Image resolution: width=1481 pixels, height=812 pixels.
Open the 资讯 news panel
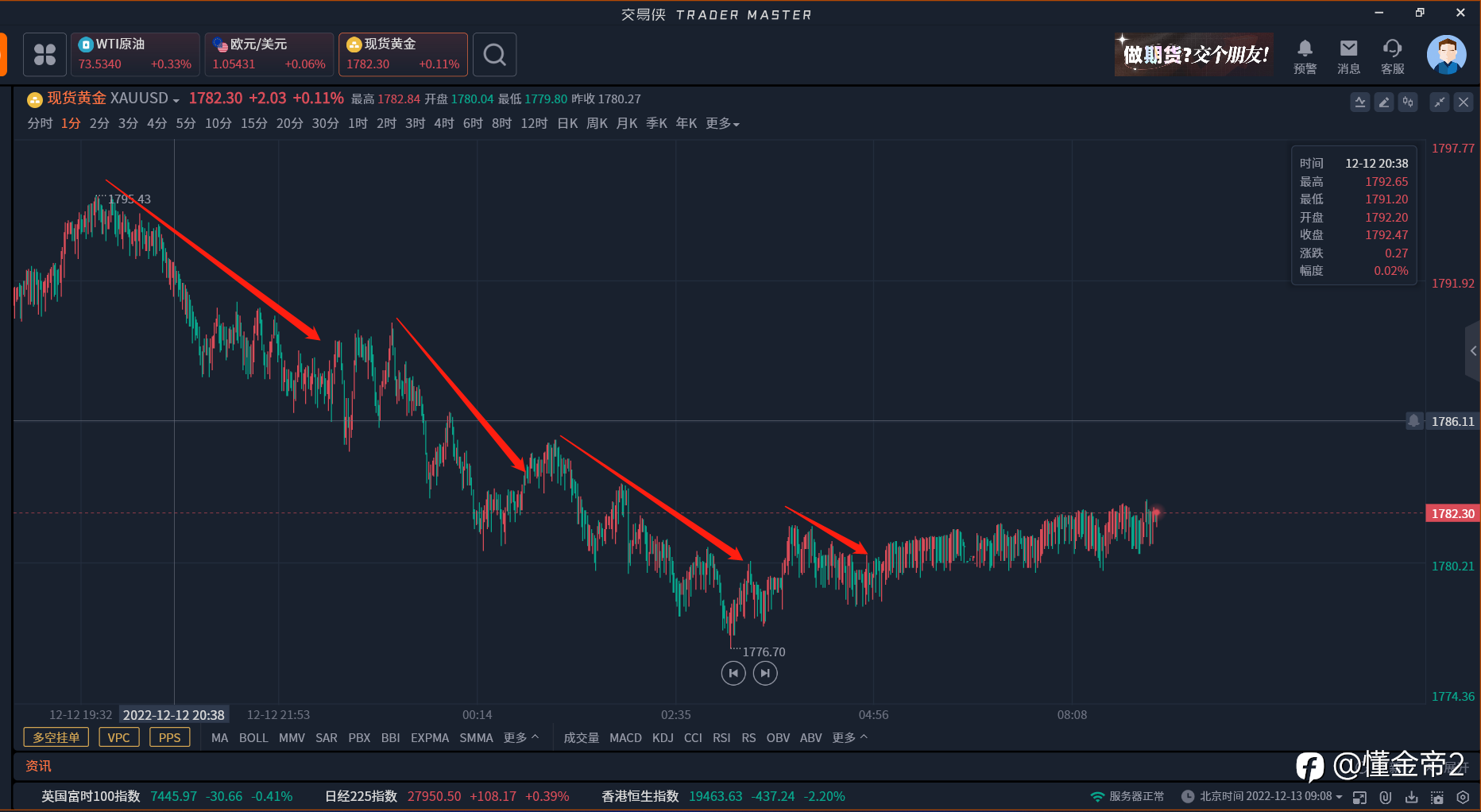tap(38, 766)
